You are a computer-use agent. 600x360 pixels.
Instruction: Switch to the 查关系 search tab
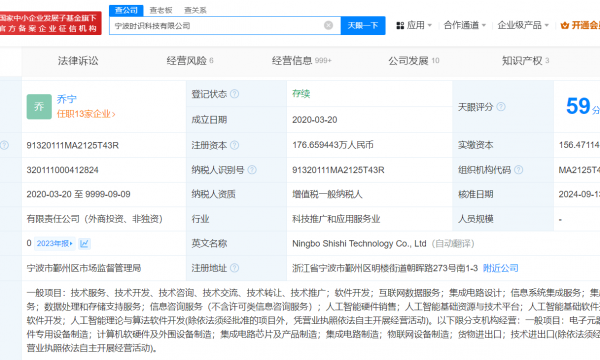(x=195, y=10)
